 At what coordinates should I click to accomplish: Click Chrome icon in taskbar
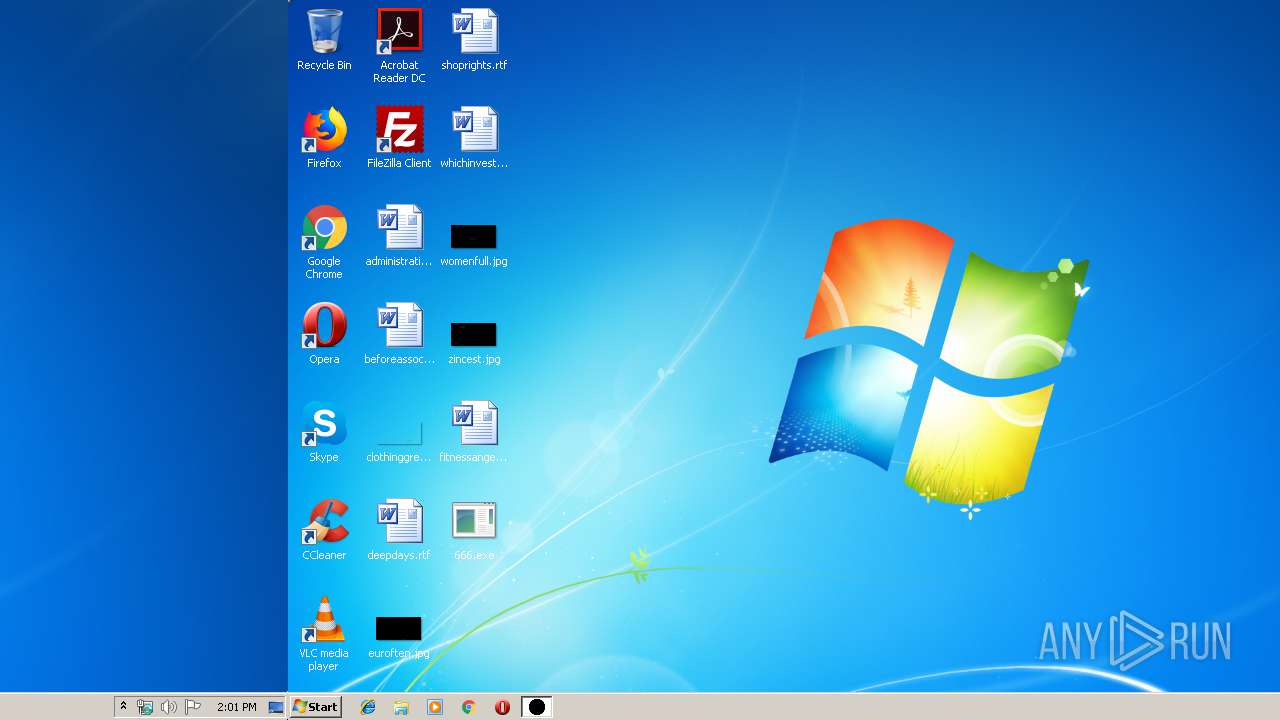point(468,707)
